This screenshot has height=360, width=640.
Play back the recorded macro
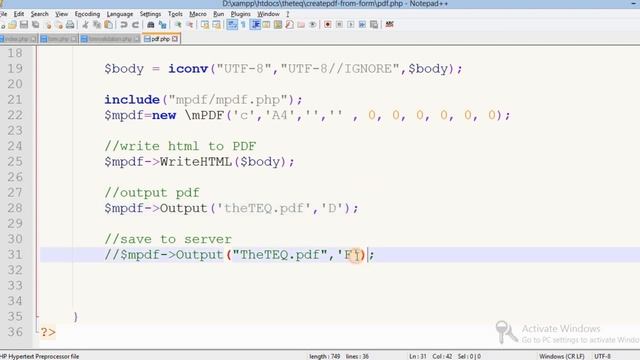(351, 25)
